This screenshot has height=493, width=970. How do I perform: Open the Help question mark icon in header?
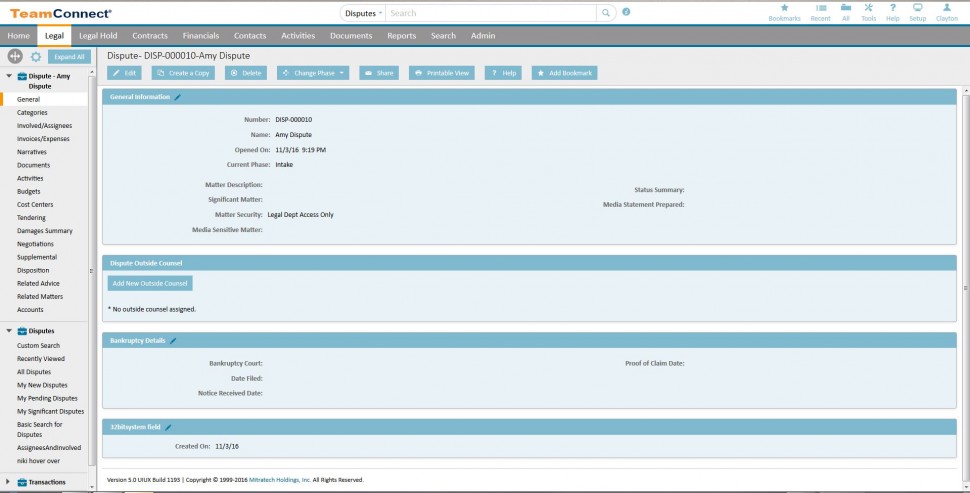(x=893, y=8)
